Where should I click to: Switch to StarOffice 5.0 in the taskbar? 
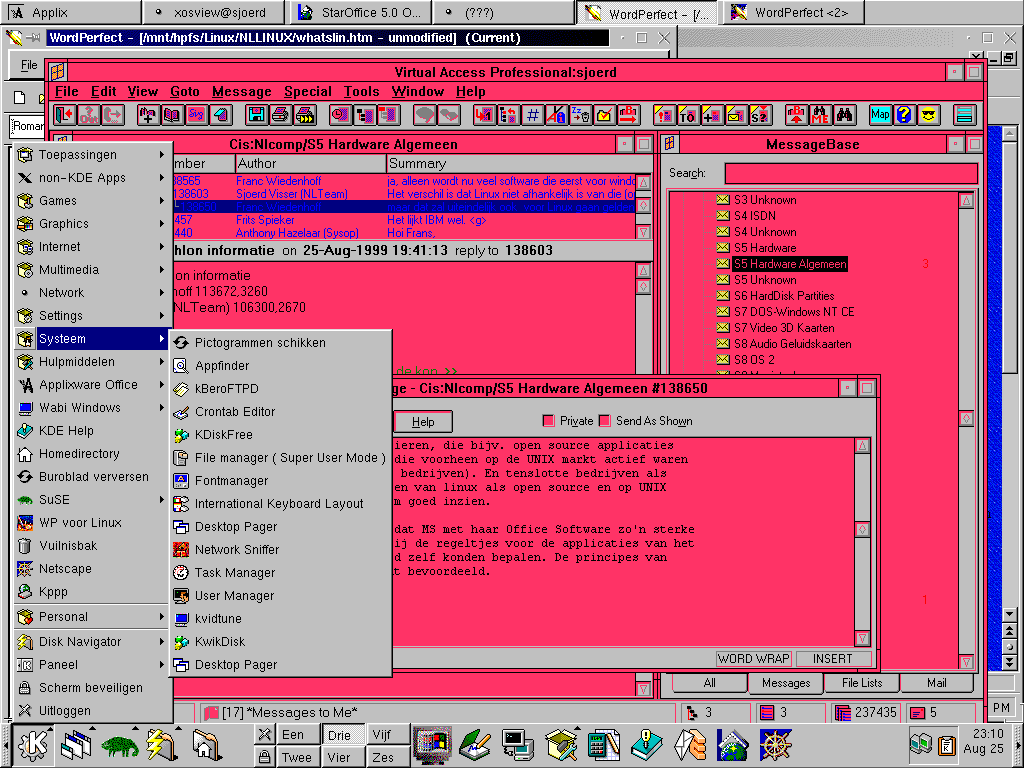(358, 12)
